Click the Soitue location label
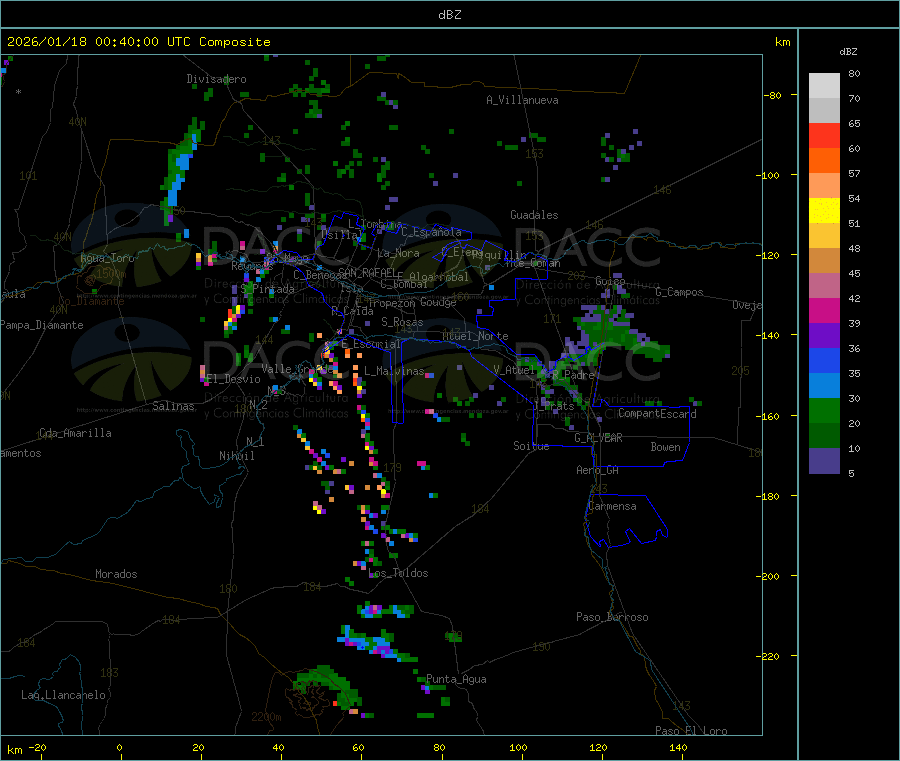 pos(531,446)
